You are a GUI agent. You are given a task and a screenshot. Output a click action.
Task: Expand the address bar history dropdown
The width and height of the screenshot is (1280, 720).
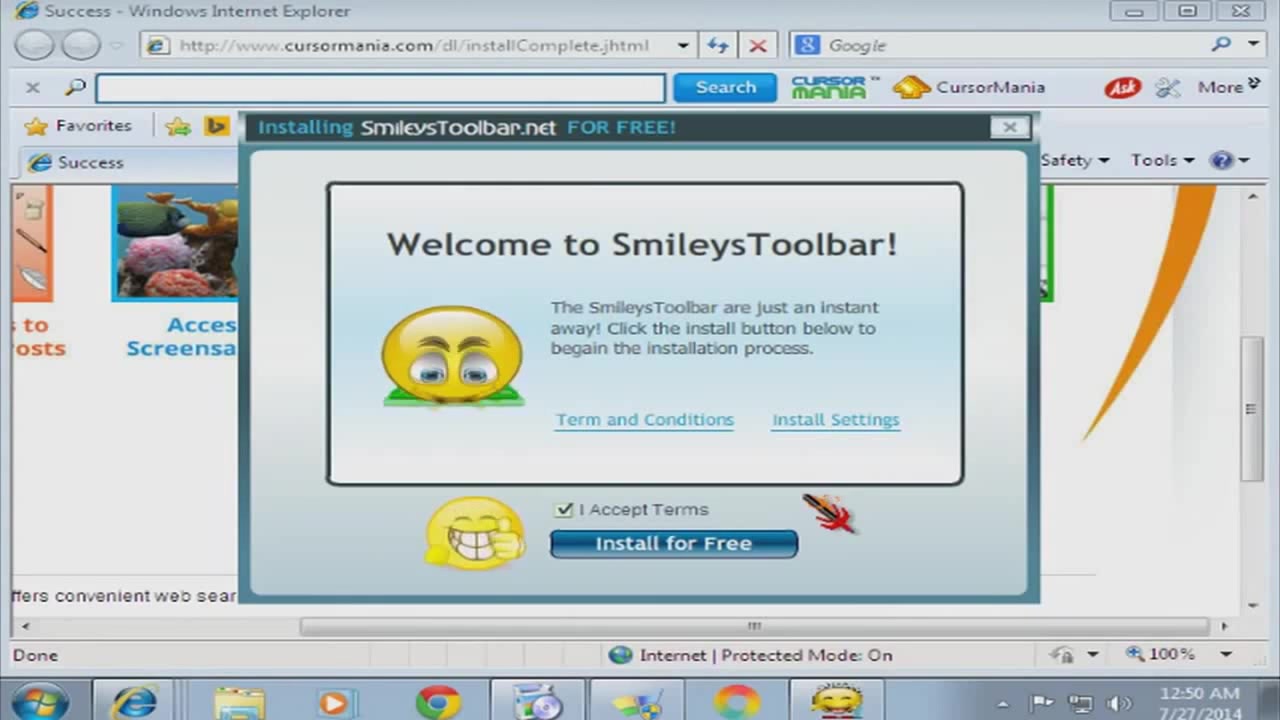683,45
